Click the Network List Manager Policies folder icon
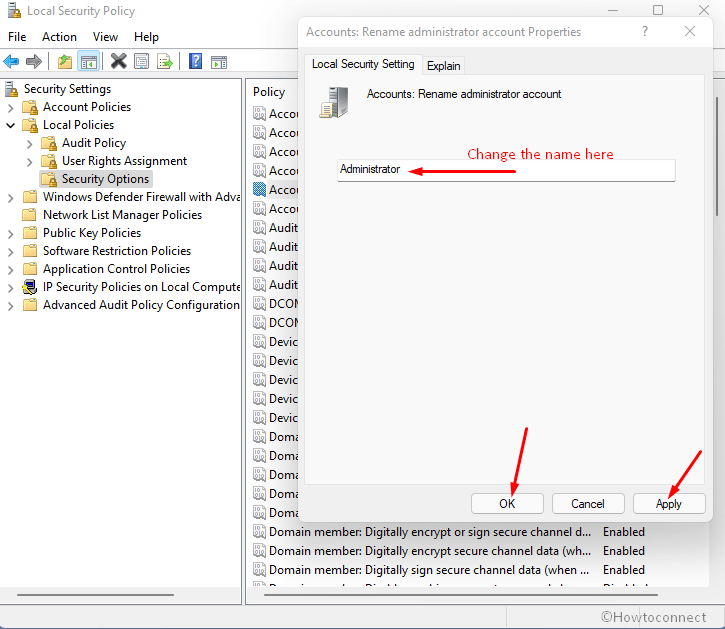725x629 pixels. [x=30, y=215]
